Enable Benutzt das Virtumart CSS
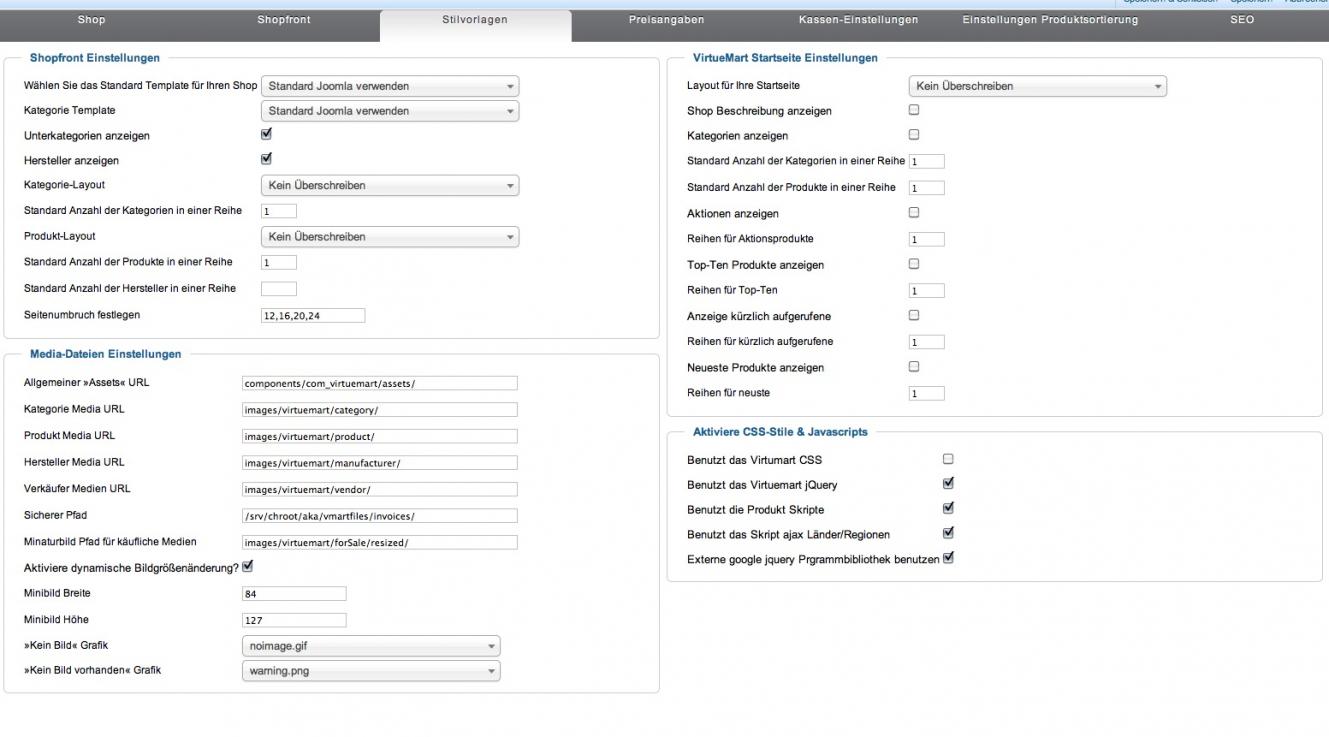 pyautogui.click(x=948, y=459)
